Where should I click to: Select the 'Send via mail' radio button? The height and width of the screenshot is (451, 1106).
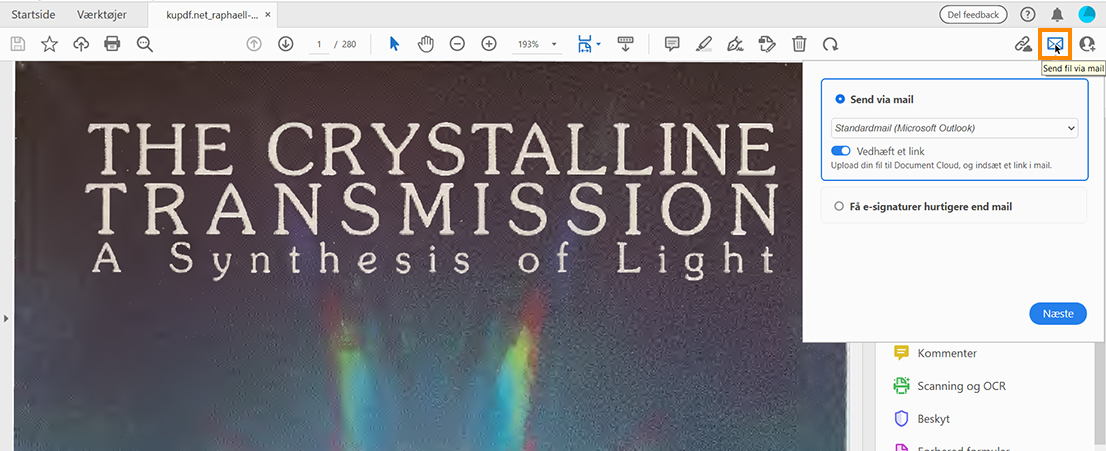pyautogui.click(x=840, y=100)
